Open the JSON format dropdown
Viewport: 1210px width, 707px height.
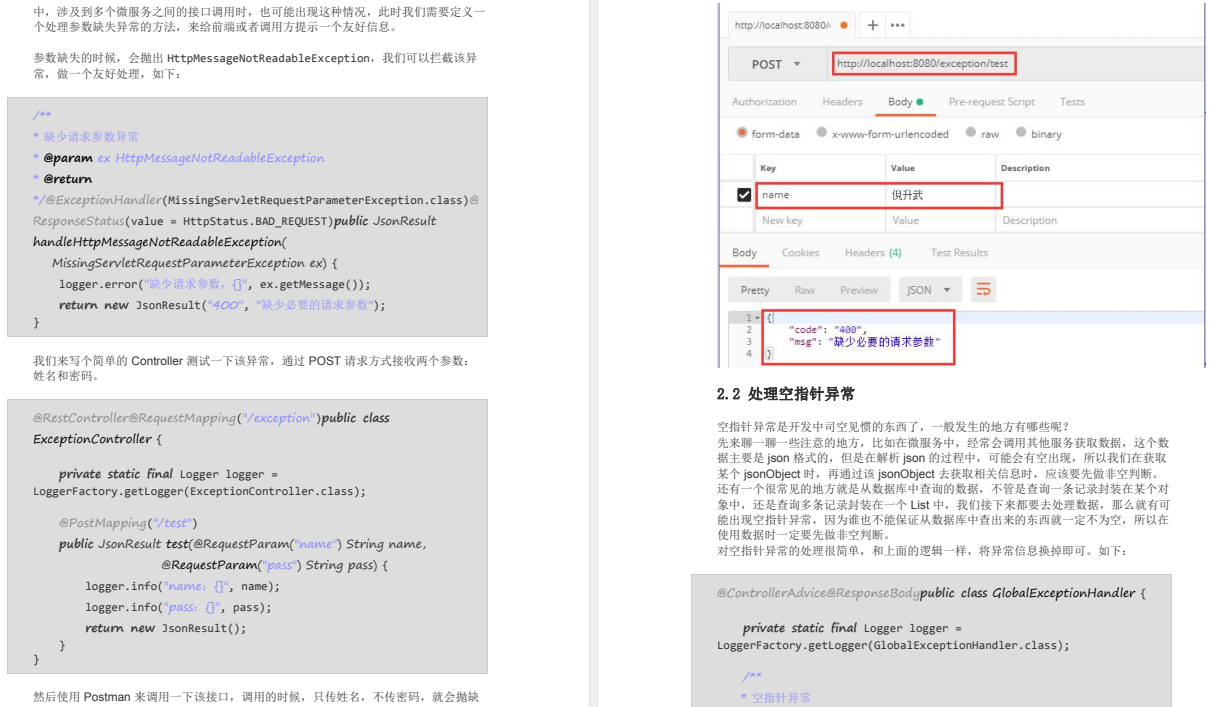tap(929, 290)
